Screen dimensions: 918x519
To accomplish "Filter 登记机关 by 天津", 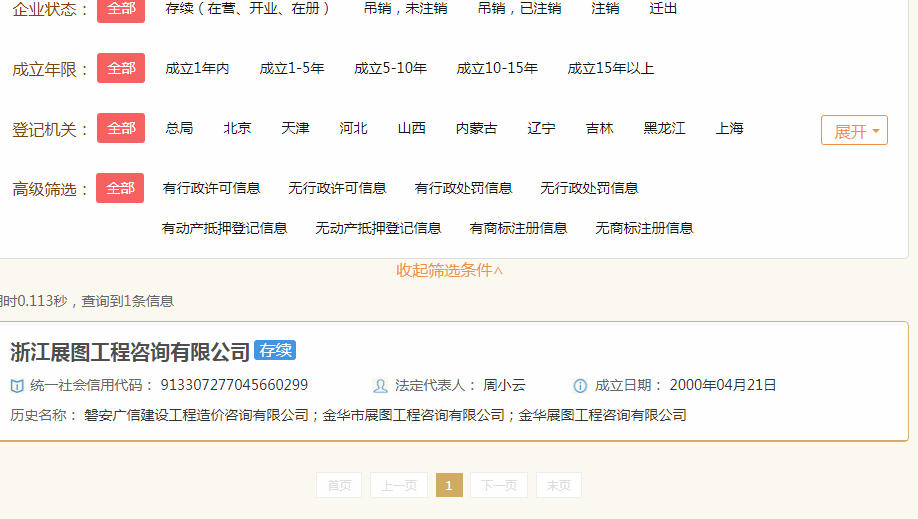I will point(295,128).
